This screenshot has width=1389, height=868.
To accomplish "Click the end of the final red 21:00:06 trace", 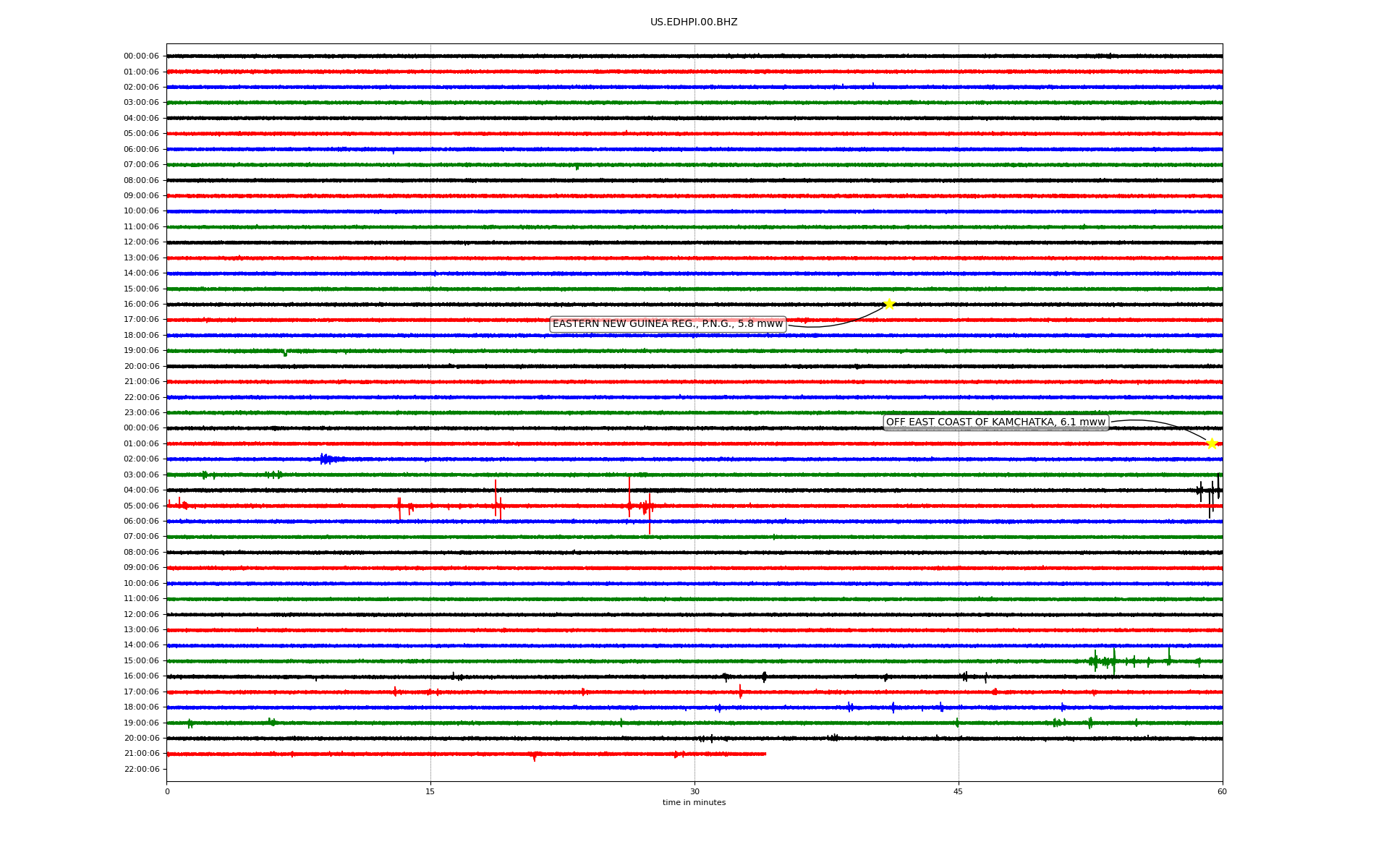I will pyautogui.click(x=765, y=754).
